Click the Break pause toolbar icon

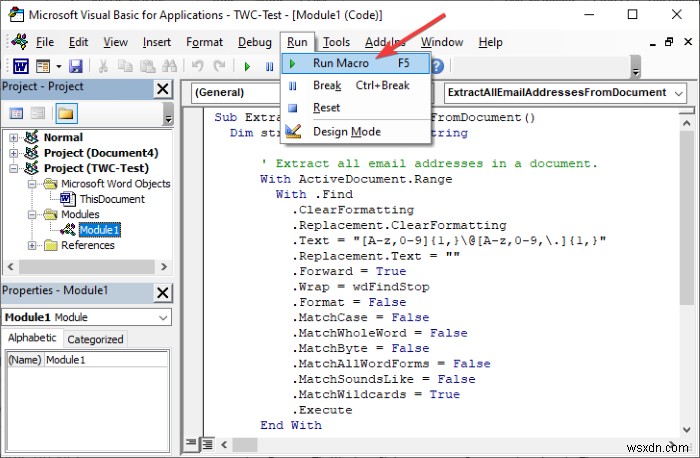pos(269,67)
